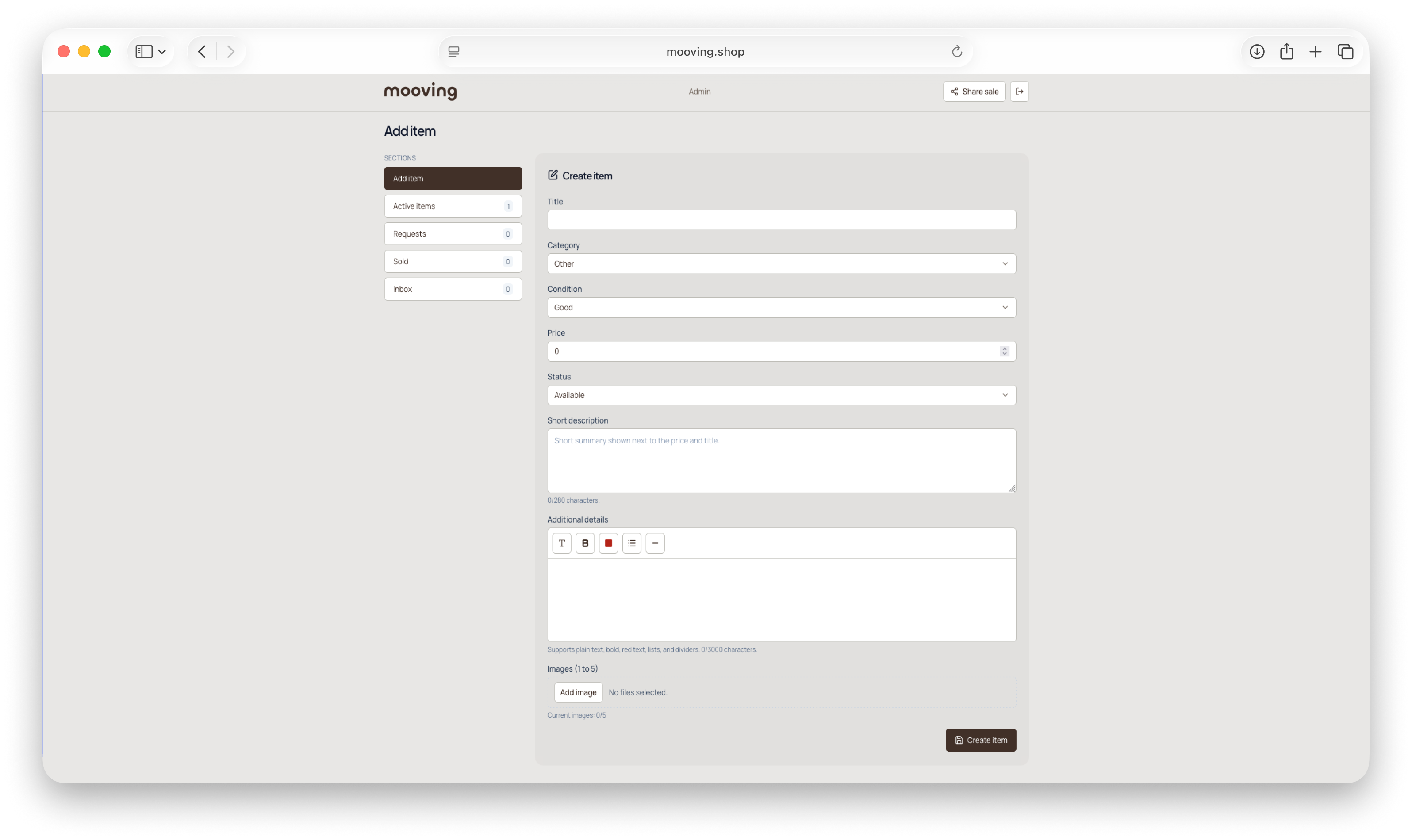Image resolution: width=1412 pixels, height=840 pixels.
Task: Click inside the Title input field
Action: [780, 220]
